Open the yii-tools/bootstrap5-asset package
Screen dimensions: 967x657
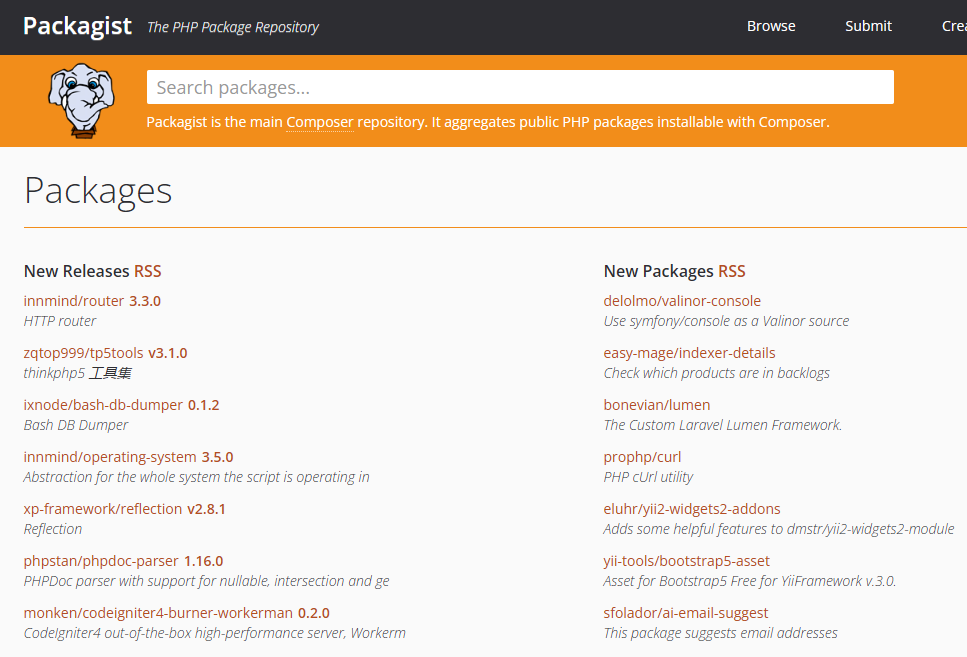pos(686,561)
